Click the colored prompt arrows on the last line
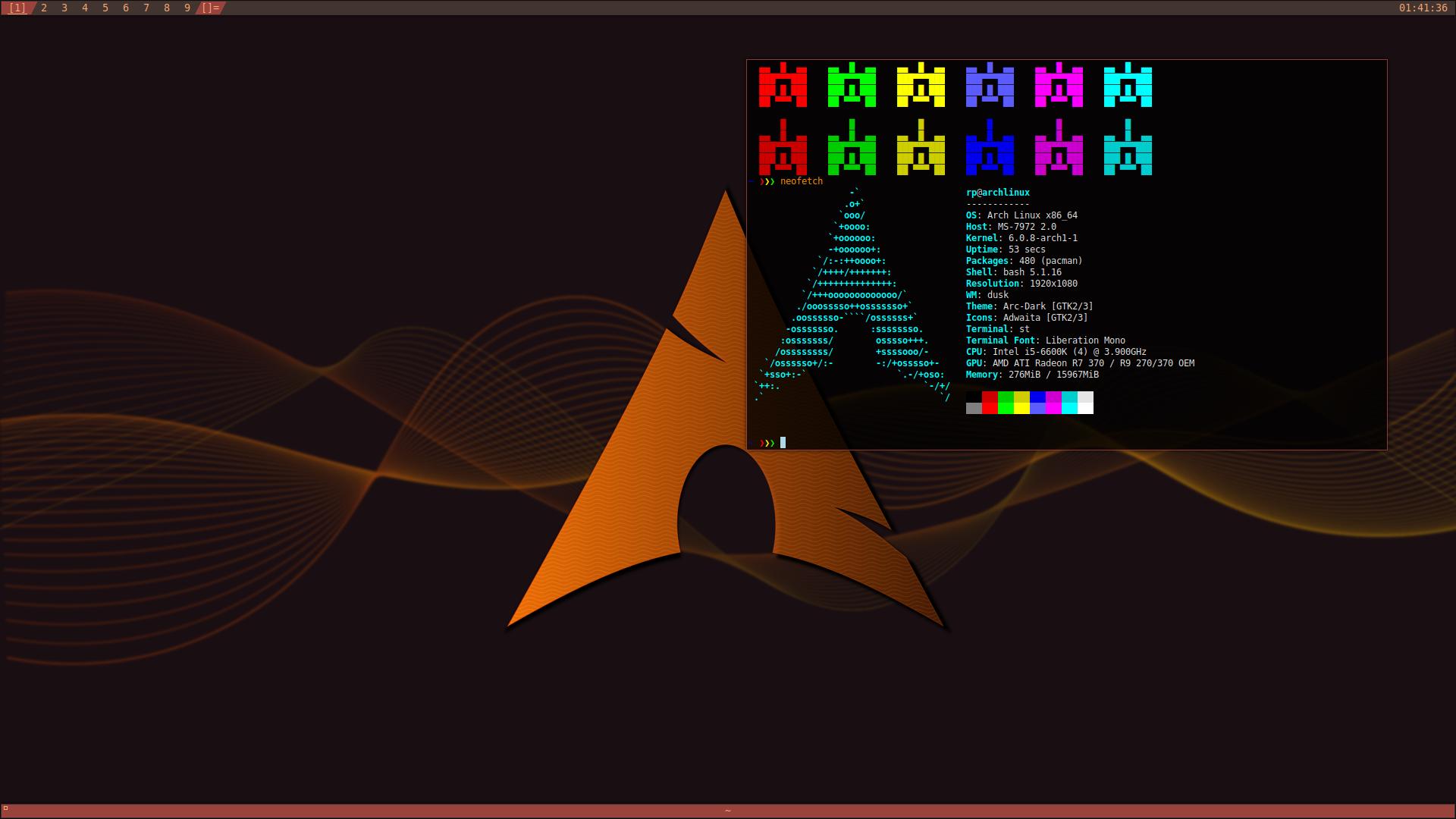1456x819 pixels. (x=767, y=443)
